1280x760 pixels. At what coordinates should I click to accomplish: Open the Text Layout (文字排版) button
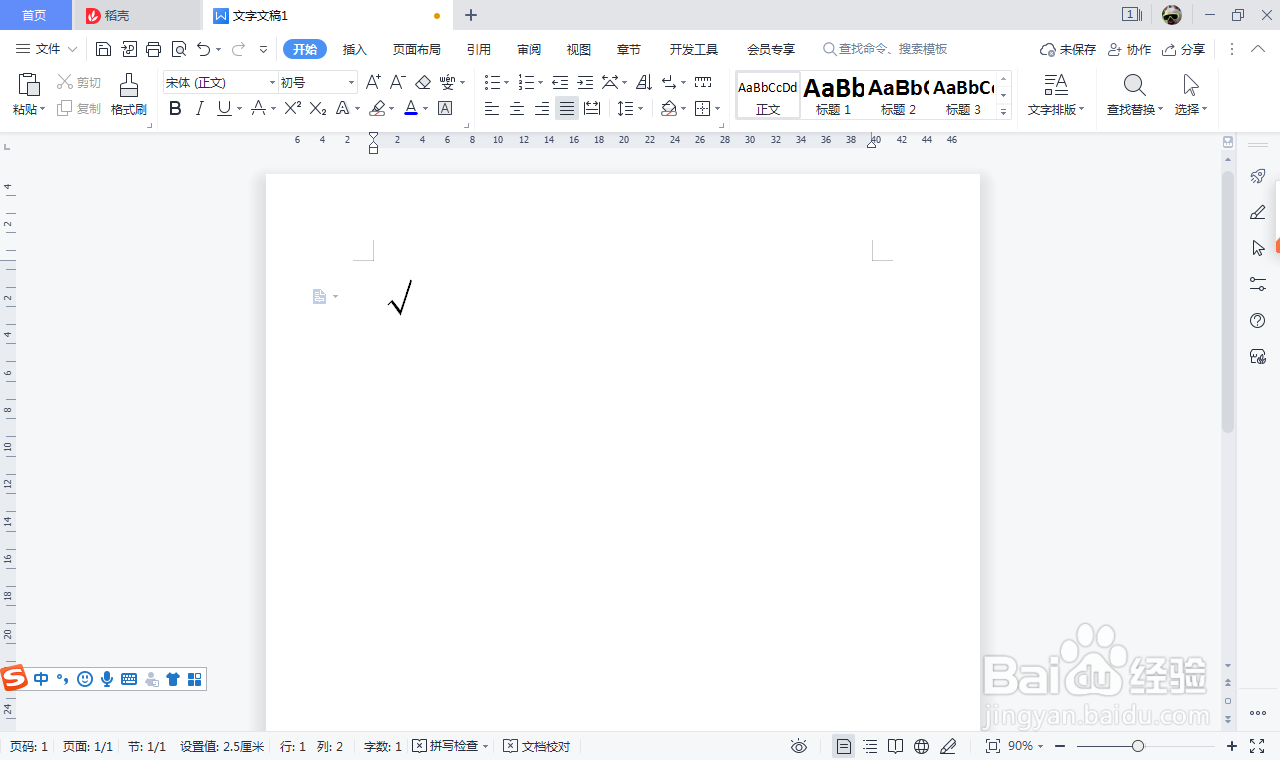pos(1056,95)
